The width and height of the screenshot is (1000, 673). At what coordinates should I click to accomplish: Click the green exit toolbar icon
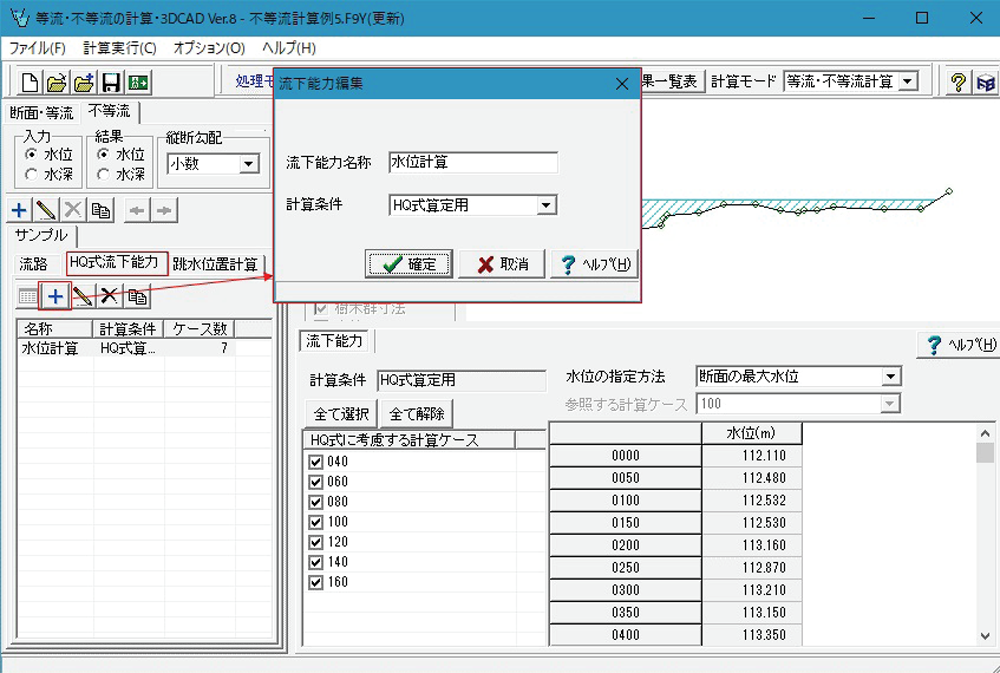[138, 82]
